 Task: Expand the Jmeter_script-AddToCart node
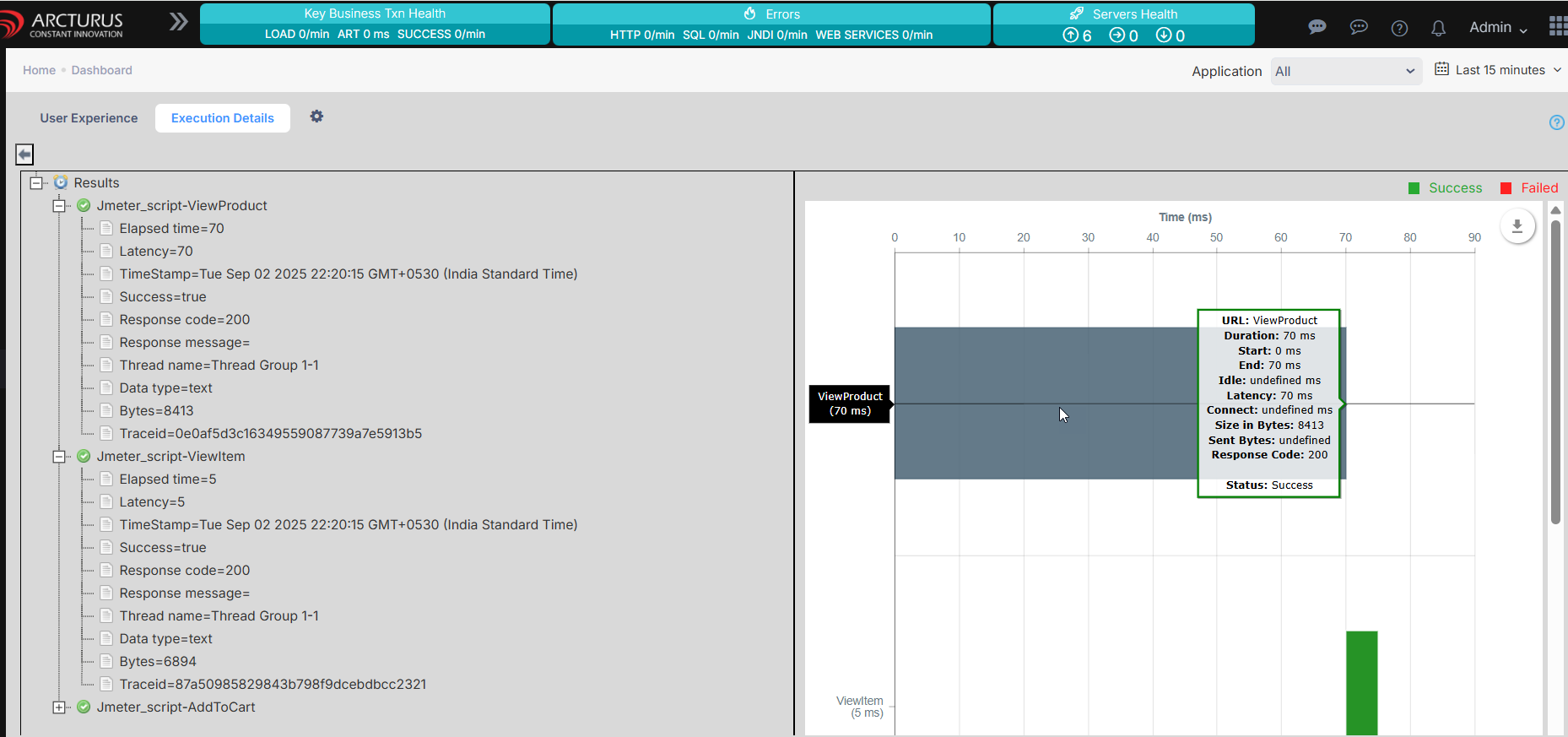59,707
